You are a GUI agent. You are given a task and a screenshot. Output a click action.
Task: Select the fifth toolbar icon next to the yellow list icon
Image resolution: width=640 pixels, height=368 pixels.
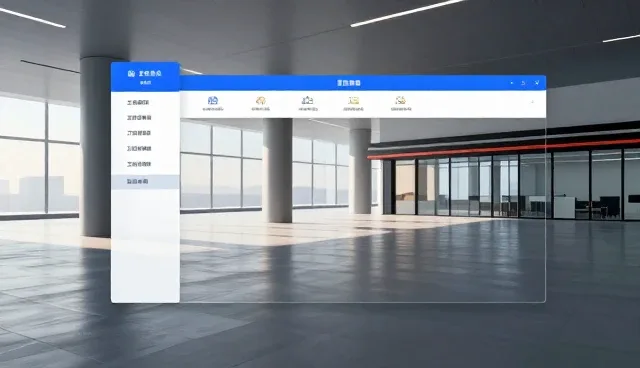[x=400, y=100]
